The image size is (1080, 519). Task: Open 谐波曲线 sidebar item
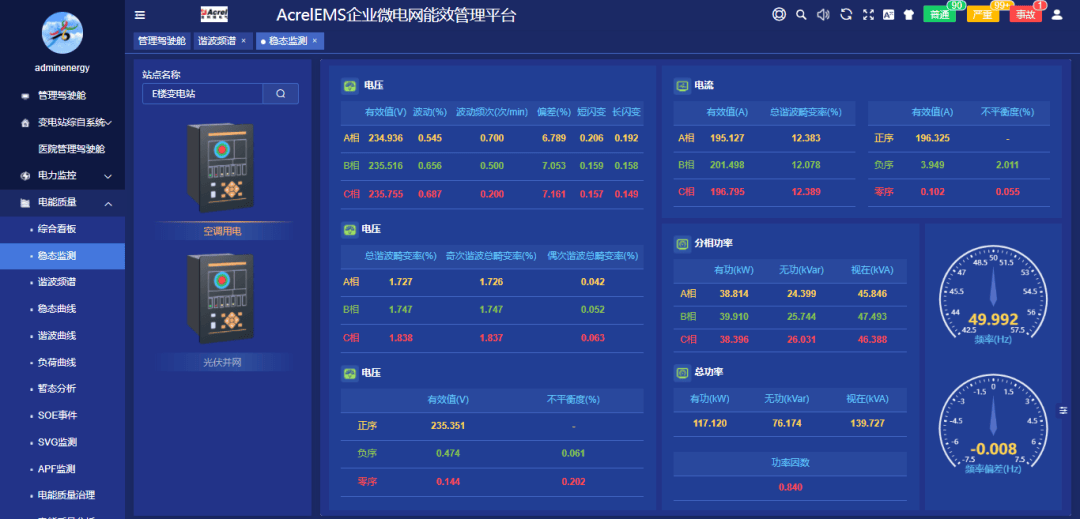pos(62,336)
